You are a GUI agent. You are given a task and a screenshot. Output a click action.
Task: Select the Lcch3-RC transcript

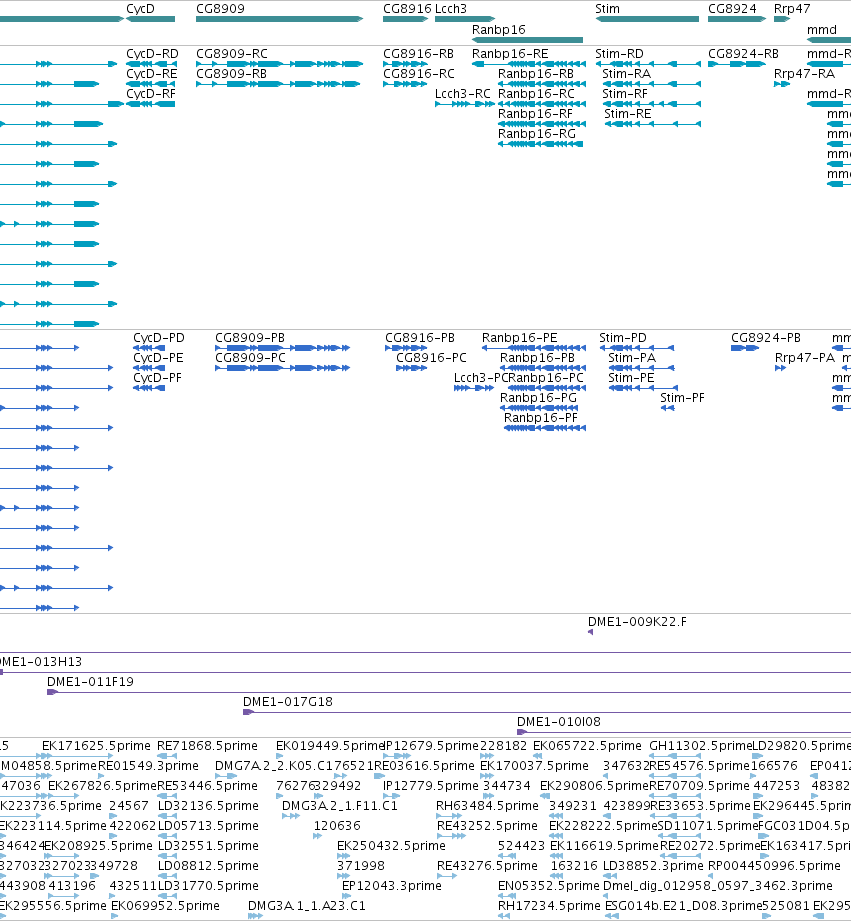coord(465,104)
